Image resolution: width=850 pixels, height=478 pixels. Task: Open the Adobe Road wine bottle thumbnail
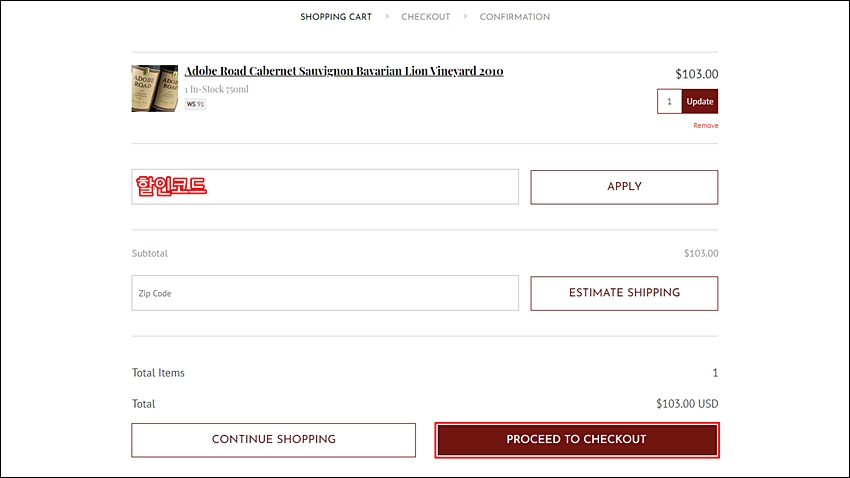pyautogui.click(x=154, y=88)
